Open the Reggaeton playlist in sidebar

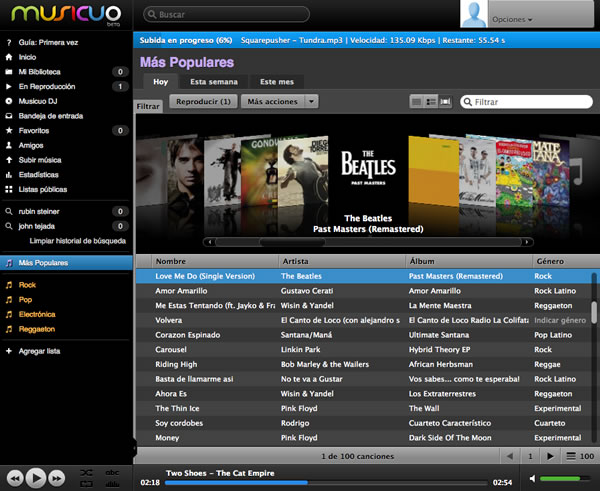click(37, 329)
